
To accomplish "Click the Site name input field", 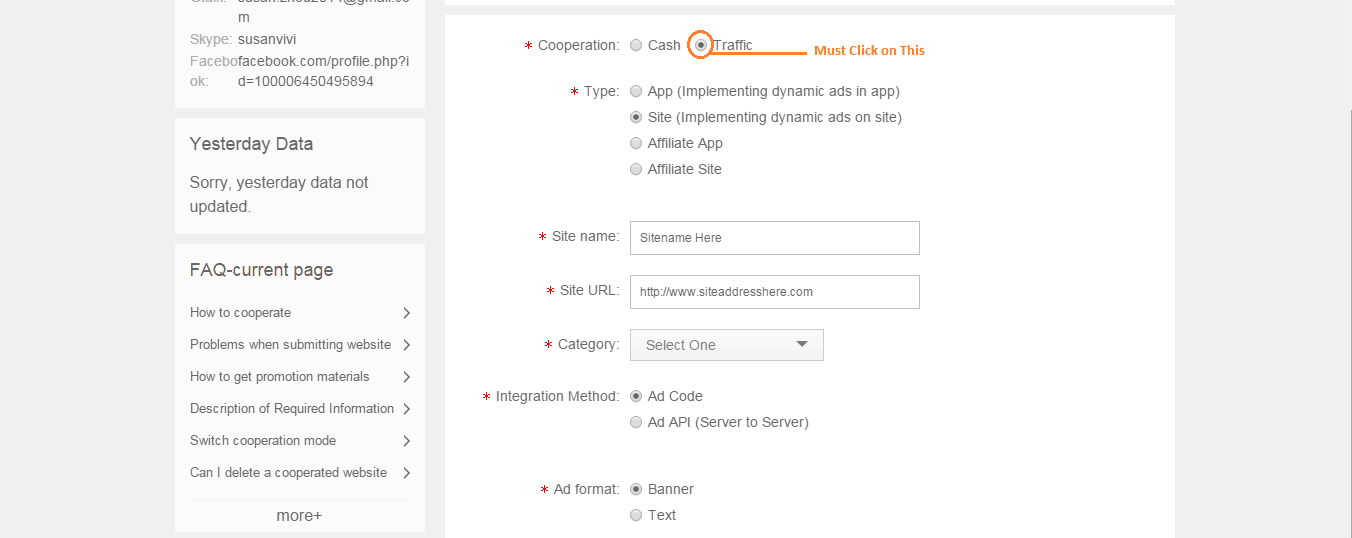I will click(x=774, y=238).
